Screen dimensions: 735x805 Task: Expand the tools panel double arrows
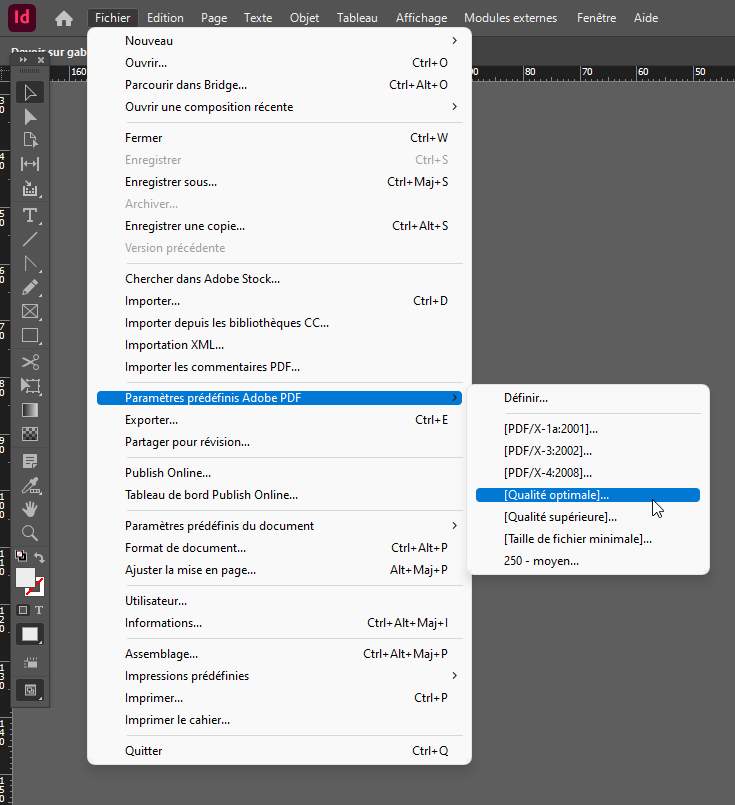[23, 60]
